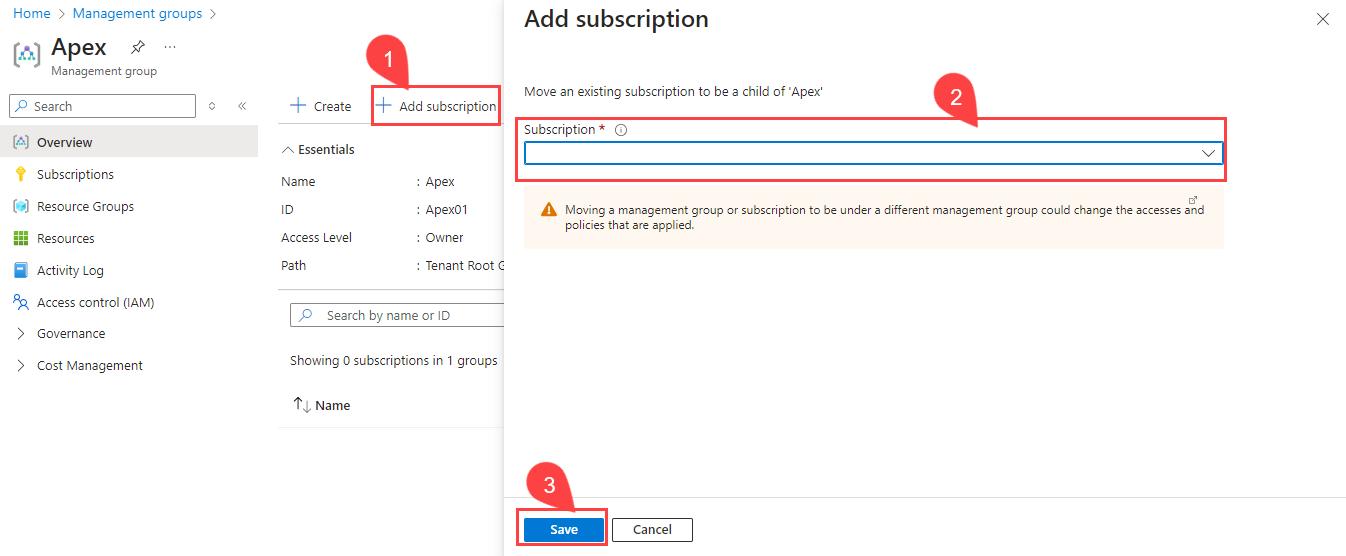The height and width of the screenshot is (556, 1346).
Task: Open the ellipsis more options beside Apex
Action: tap(170, 47)
